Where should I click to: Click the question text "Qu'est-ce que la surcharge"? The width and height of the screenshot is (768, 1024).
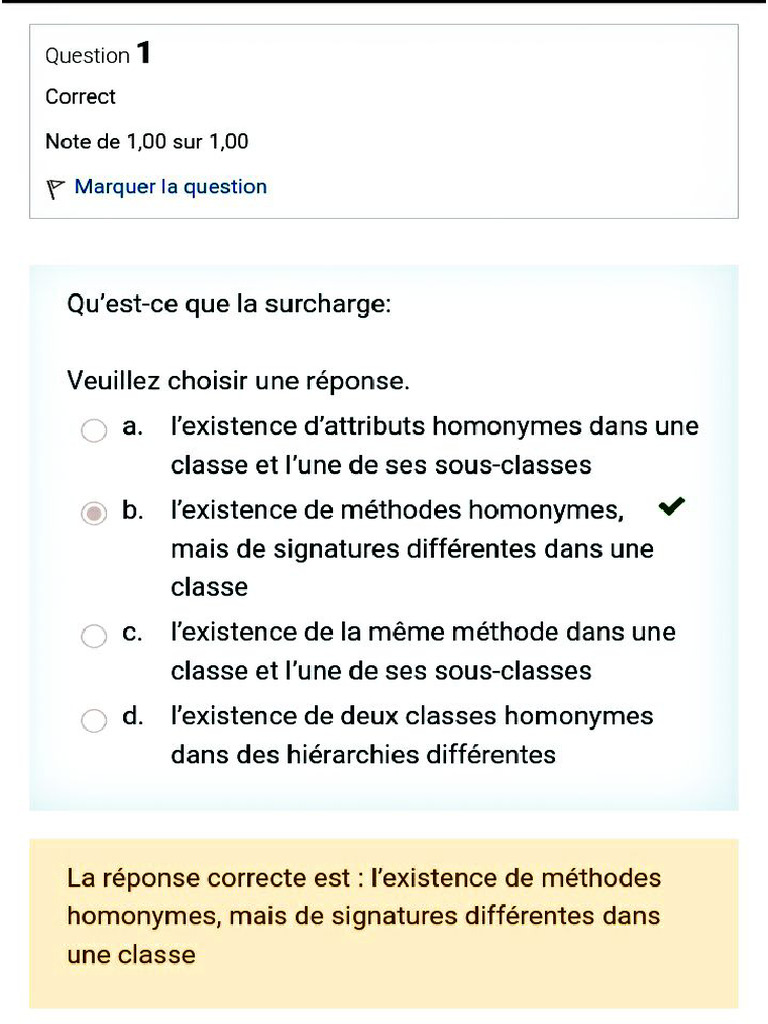pos(229,304)
